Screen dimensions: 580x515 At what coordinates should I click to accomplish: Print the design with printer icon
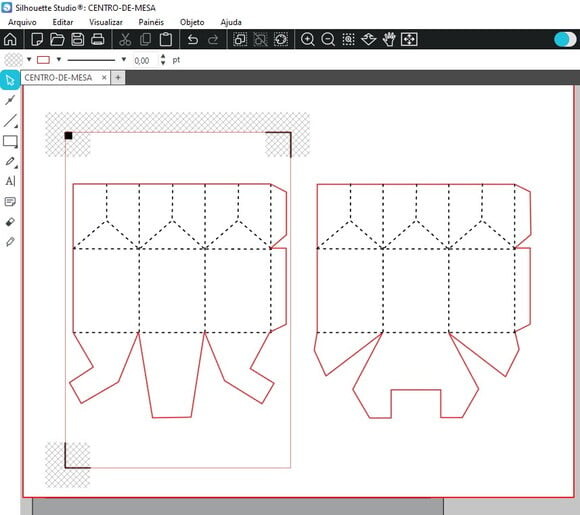[x=98, y=39]
